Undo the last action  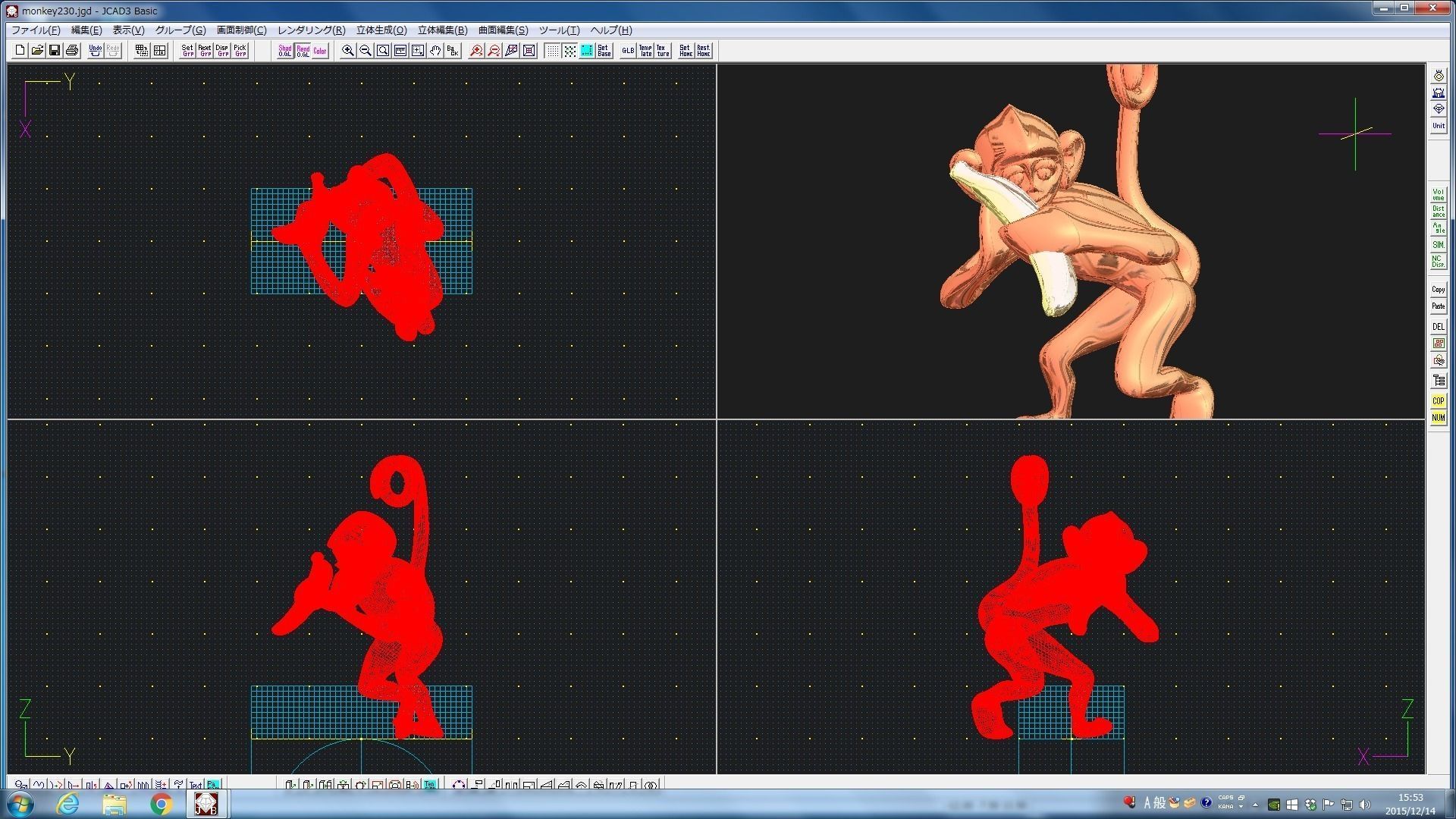pyautogui.click(x=96, y=51)
